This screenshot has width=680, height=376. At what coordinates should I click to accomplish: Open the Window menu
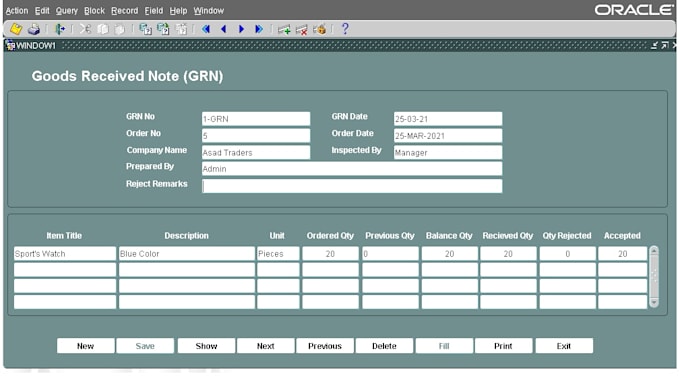click(x=209, y=10)
